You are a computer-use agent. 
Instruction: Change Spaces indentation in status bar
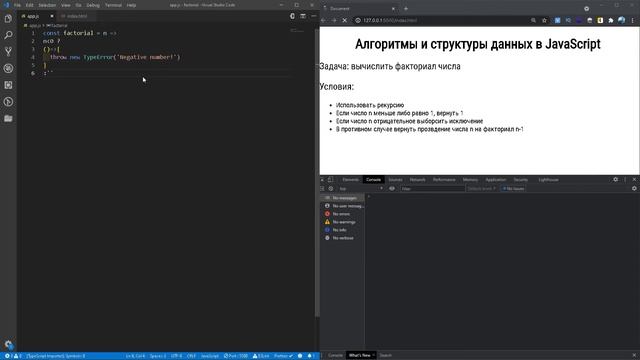158,356
